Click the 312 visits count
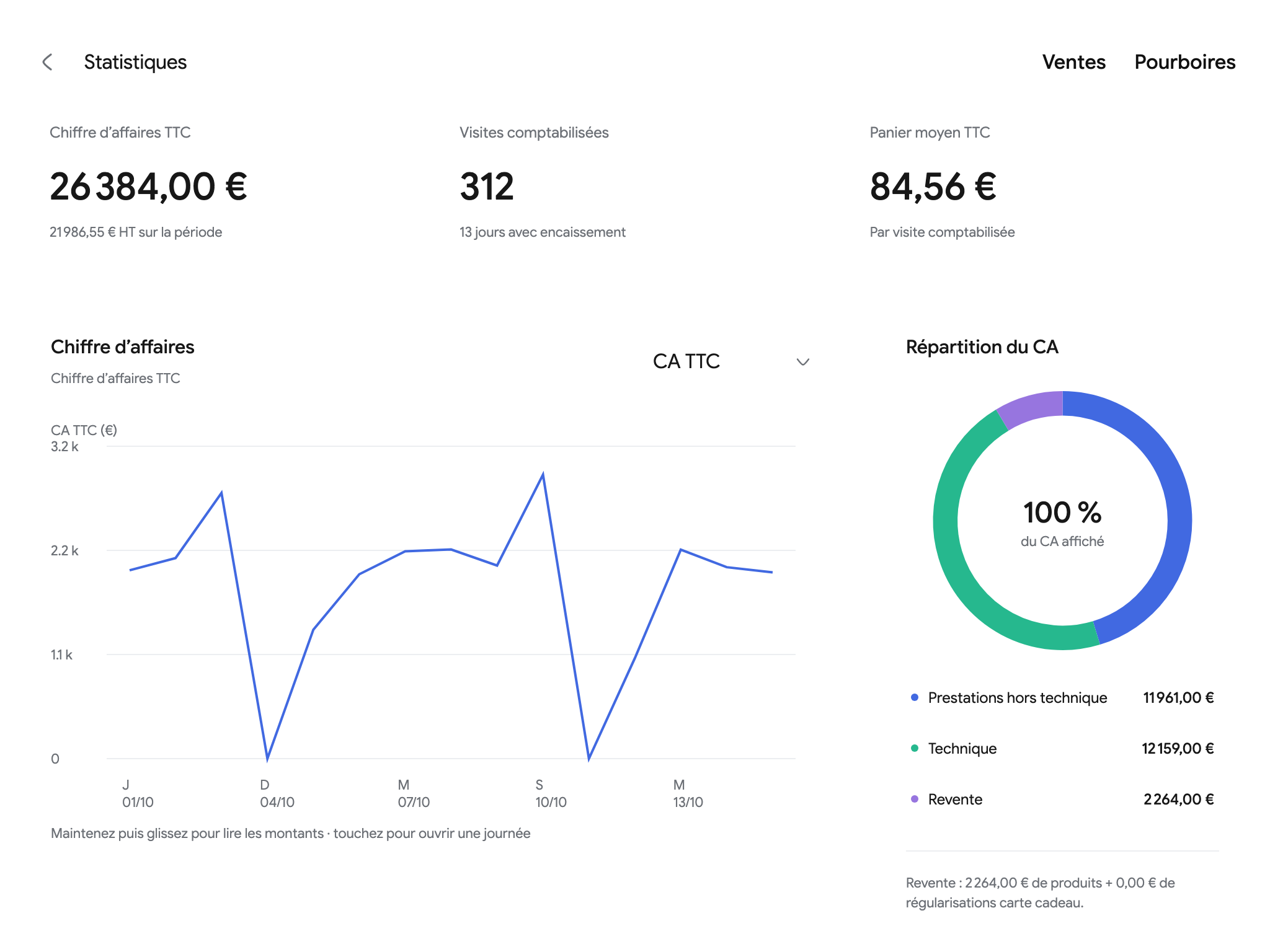Viewport: 1270px width, 952px height. tap(487, 187)
